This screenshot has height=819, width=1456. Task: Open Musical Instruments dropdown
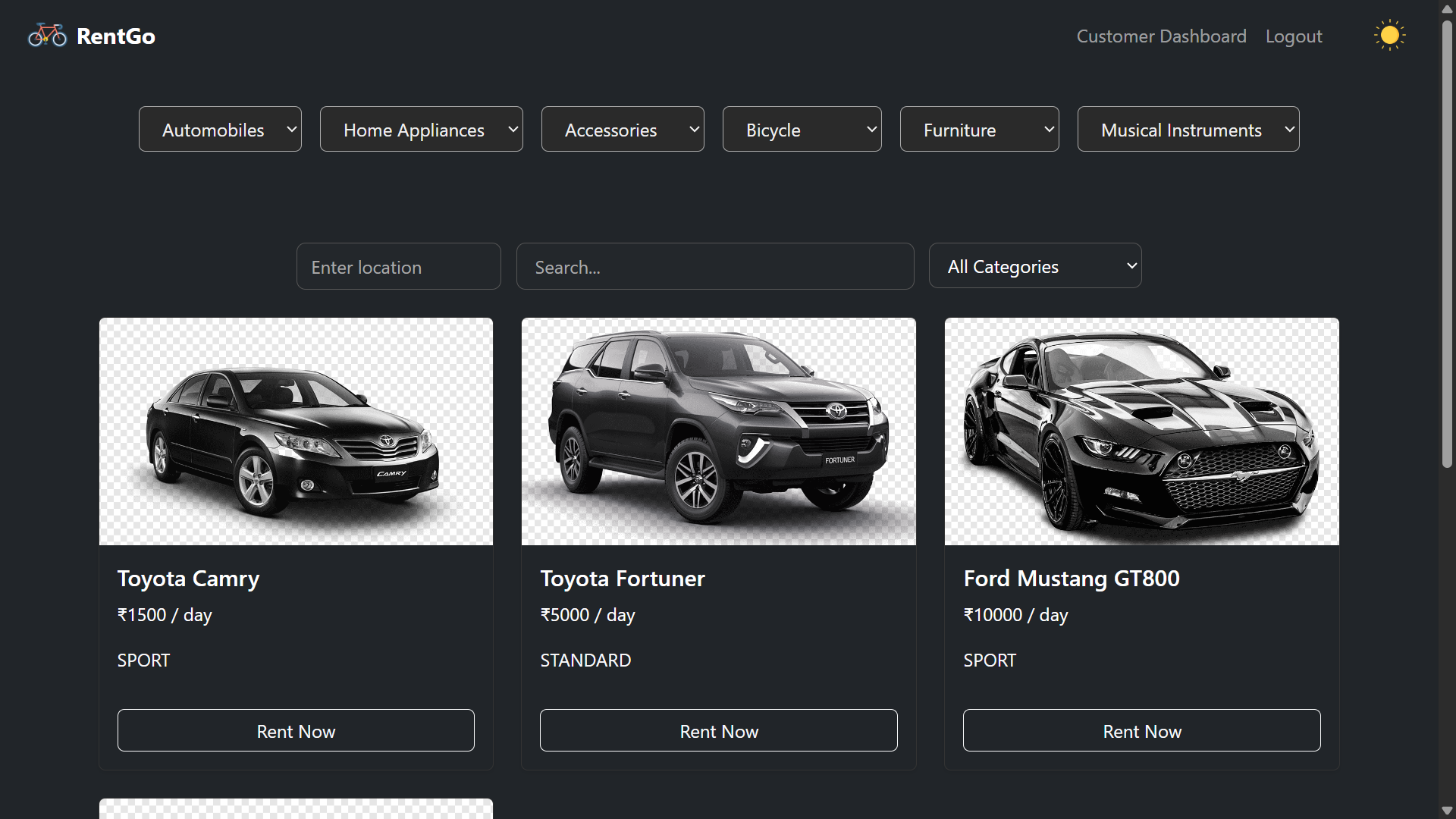[x=1188, y=130]
